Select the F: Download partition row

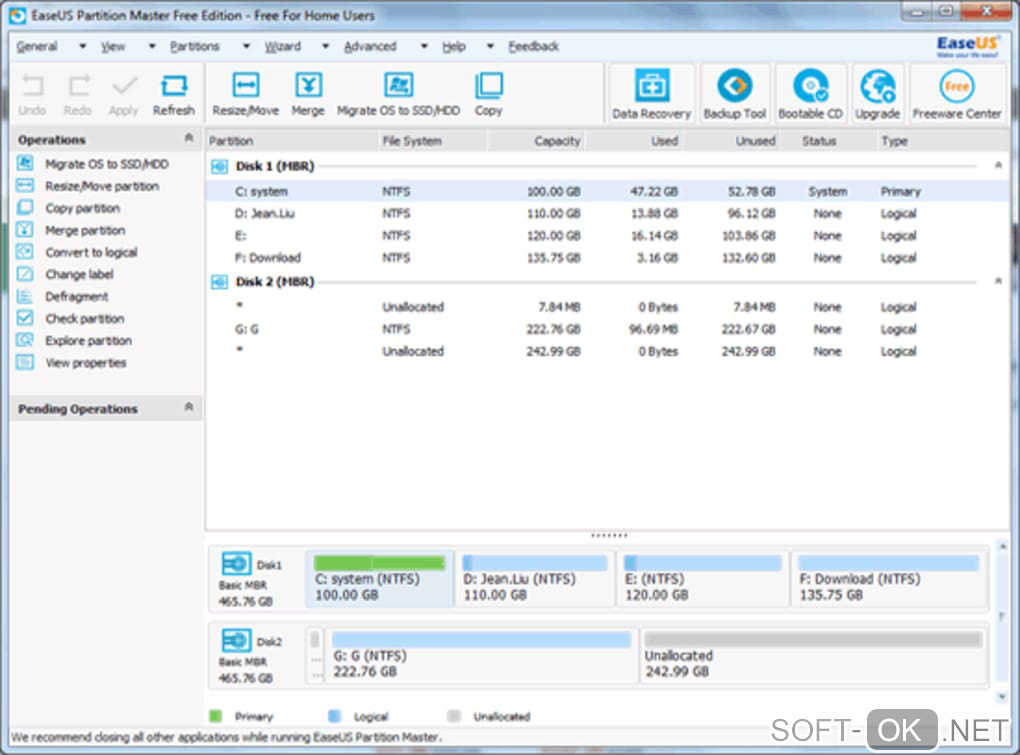click(x=608, y=258)
